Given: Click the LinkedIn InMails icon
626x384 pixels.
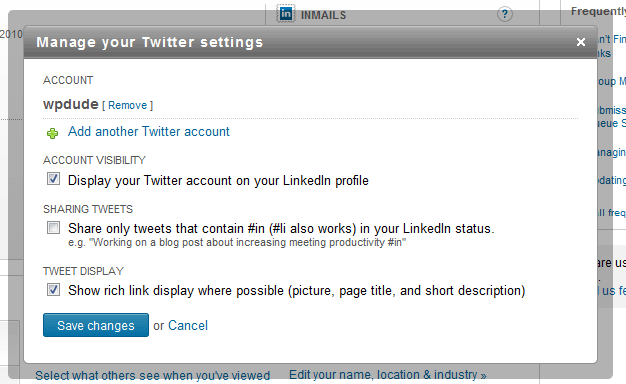Looking at the screenshot, I should (x=286, y=14).
